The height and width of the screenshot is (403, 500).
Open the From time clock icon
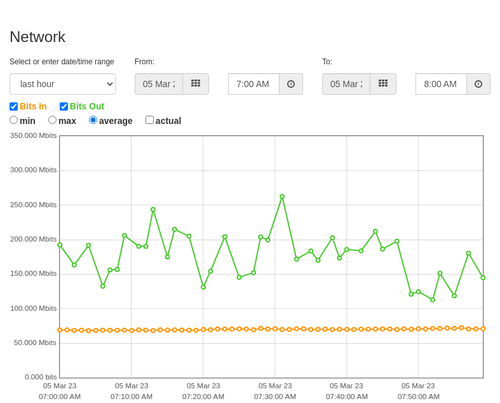(x=291, y=84)
